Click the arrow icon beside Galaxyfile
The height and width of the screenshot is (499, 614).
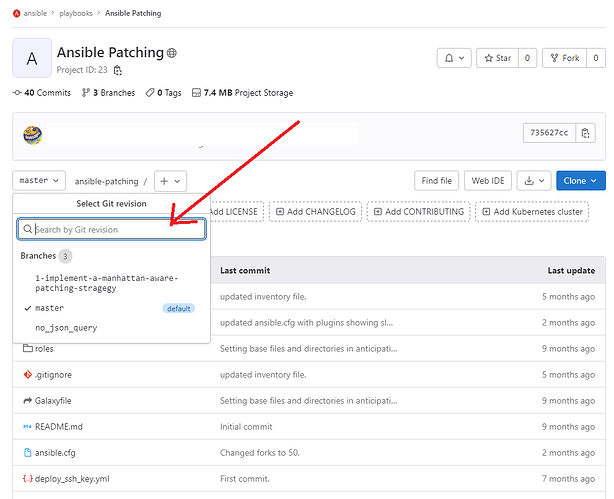pyautogui.click(x=27, y=401)
